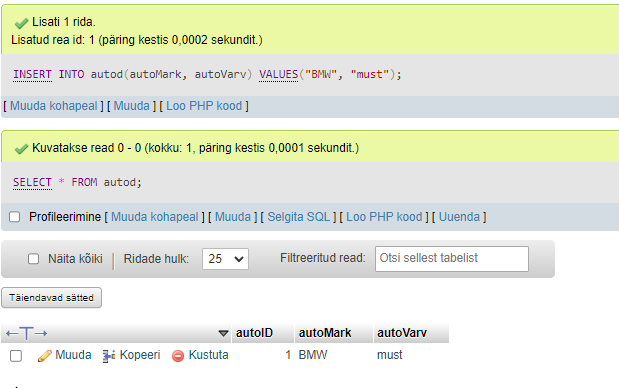Click the red Kustuta delete icon
Screen dimensions: 619x388
click(x=178, y=356)
